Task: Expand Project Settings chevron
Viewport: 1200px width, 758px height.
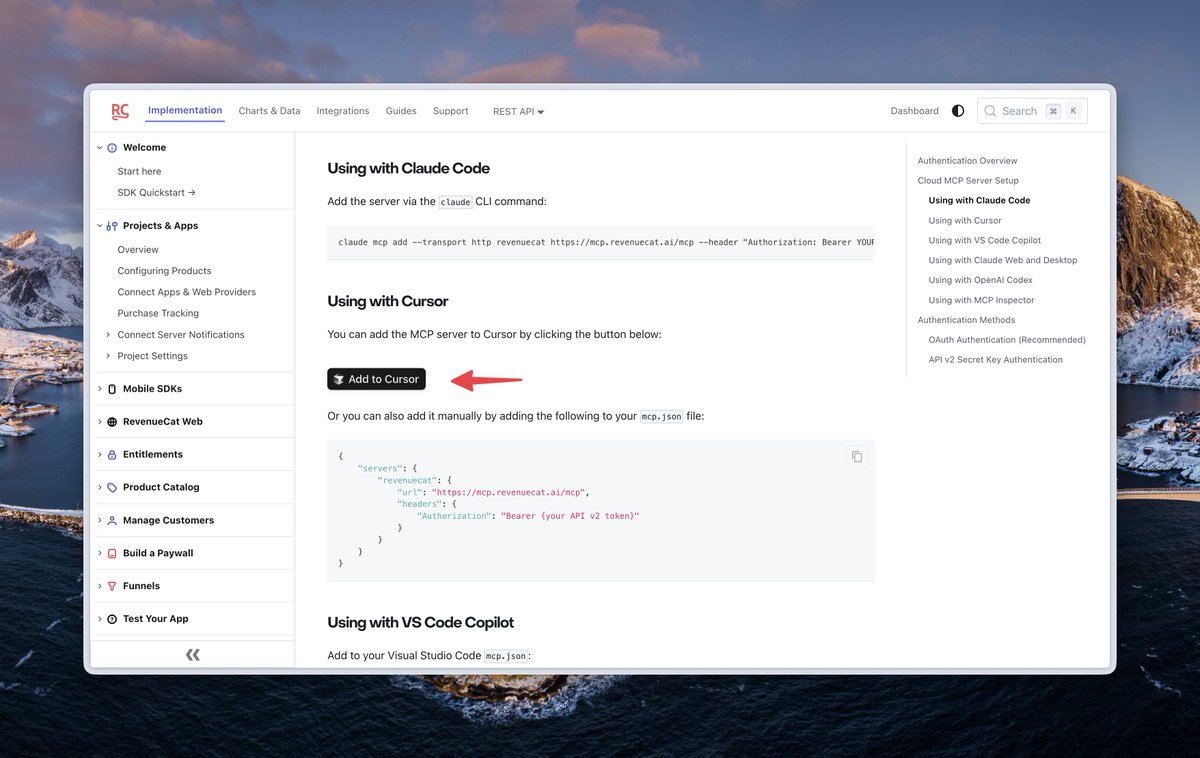Action: [108, 356]
